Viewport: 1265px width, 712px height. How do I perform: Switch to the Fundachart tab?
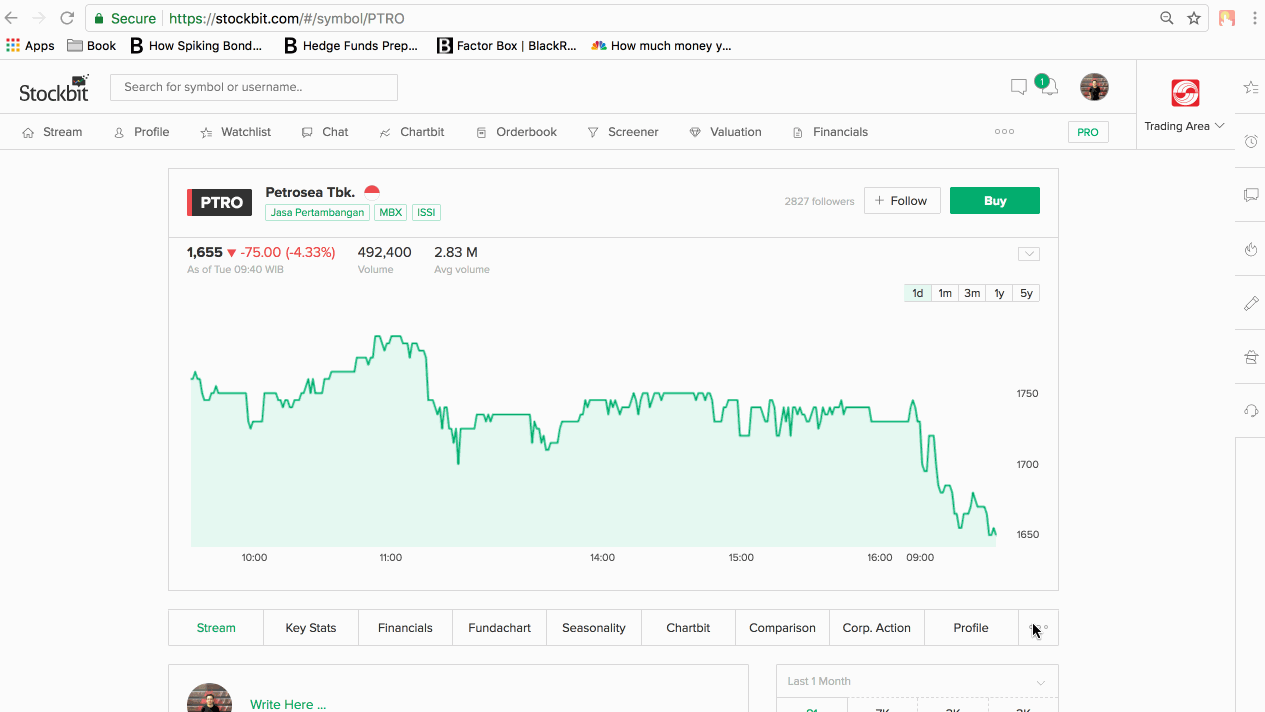[500, 628]
